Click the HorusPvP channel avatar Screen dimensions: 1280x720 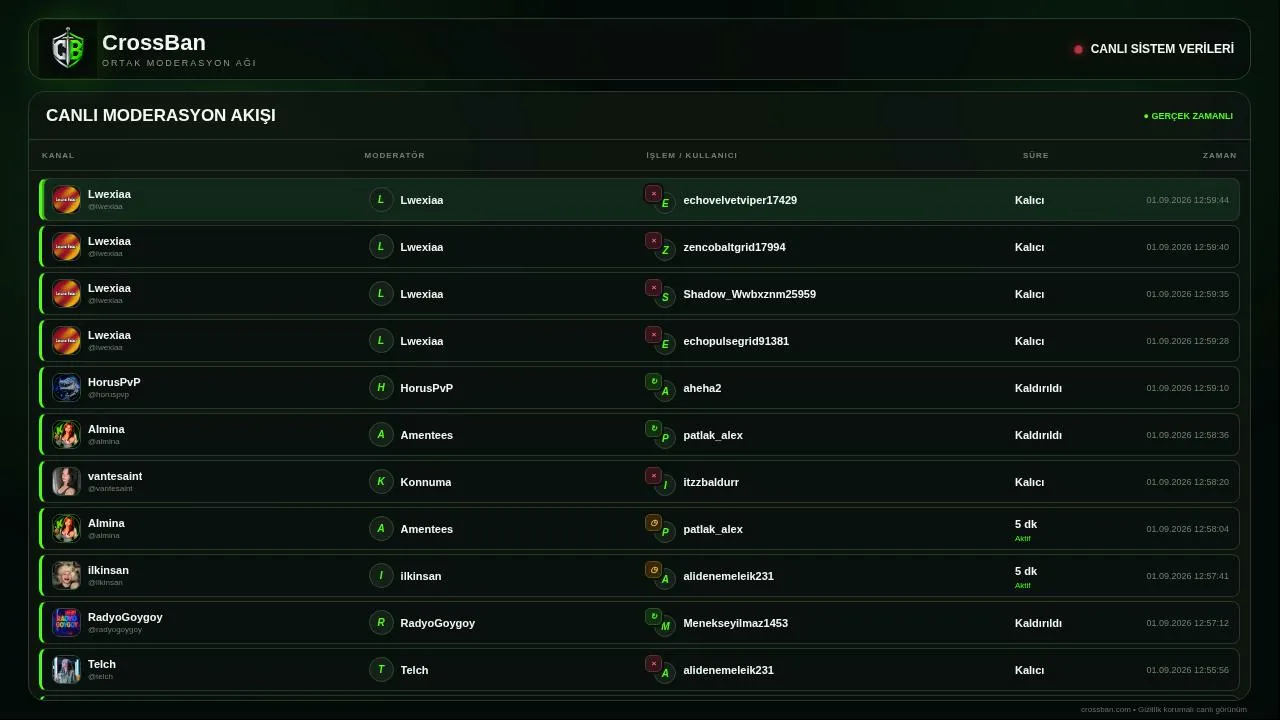66,387
